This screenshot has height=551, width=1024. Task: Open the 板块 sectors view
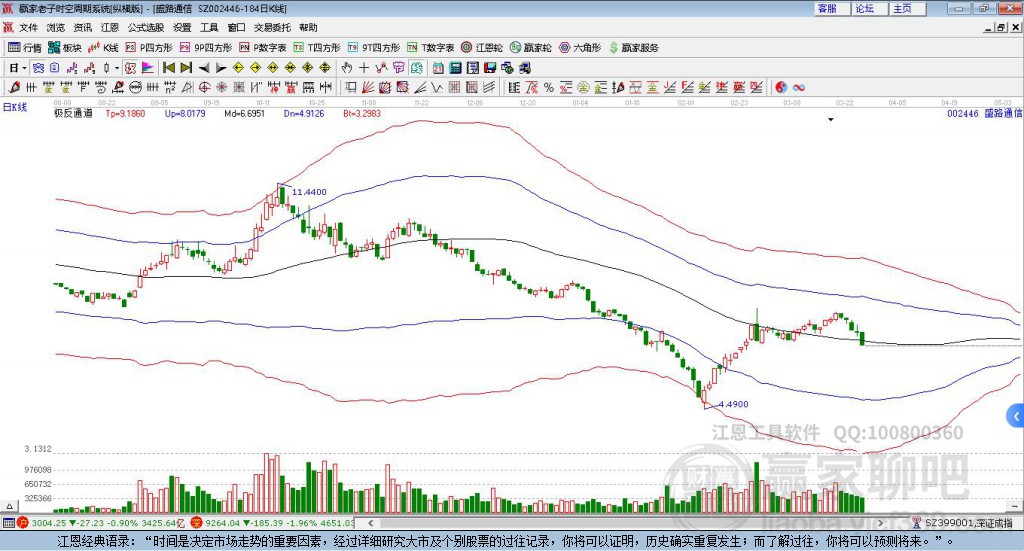click(64, 48)
